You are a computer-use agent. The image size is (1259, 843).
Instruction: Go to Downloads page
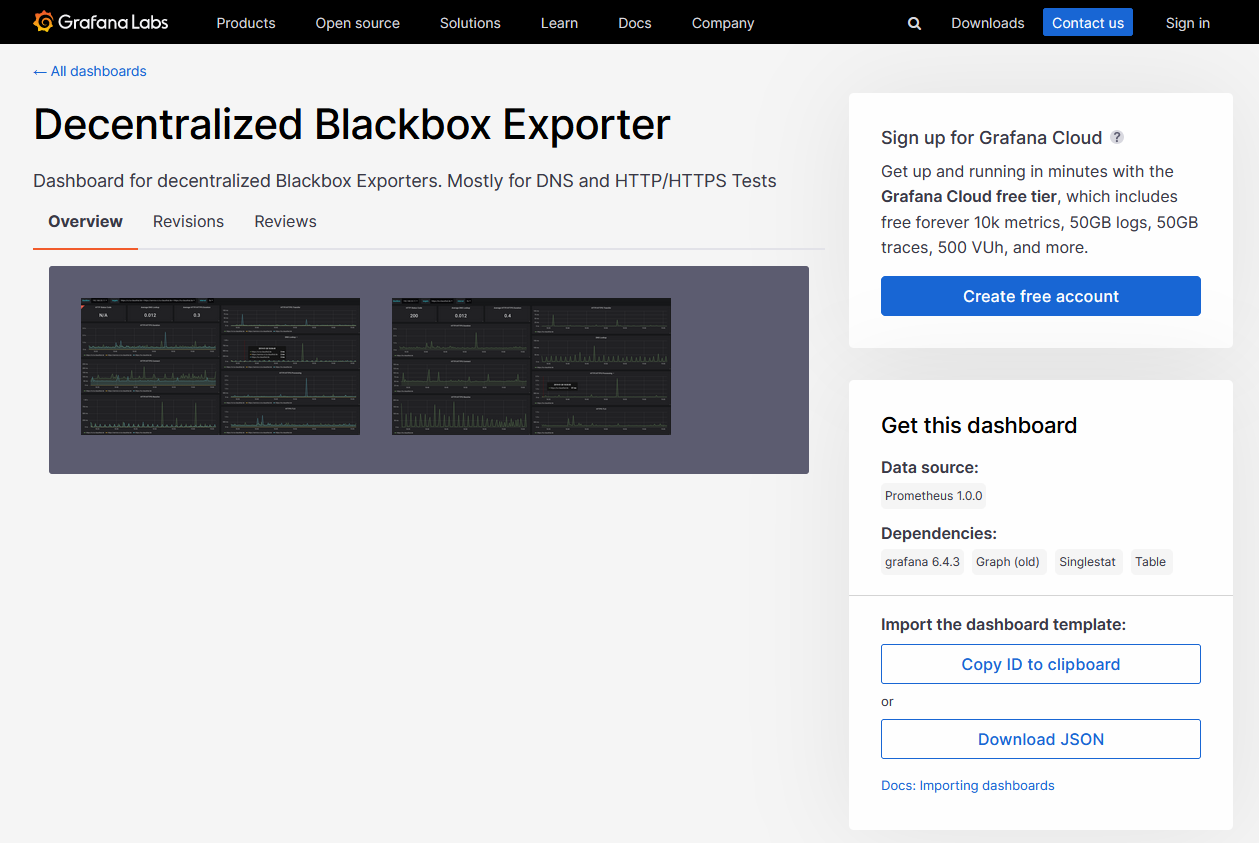coord(988,23)
